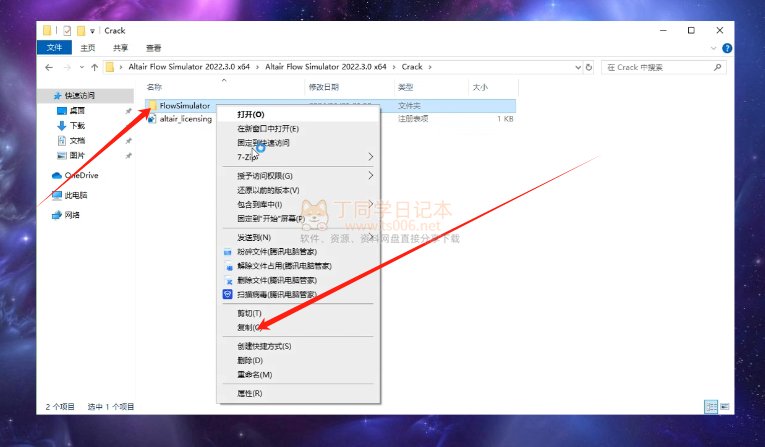Click the Crack breadcrumb segment

pyautogui.click(x=412, y=67)
